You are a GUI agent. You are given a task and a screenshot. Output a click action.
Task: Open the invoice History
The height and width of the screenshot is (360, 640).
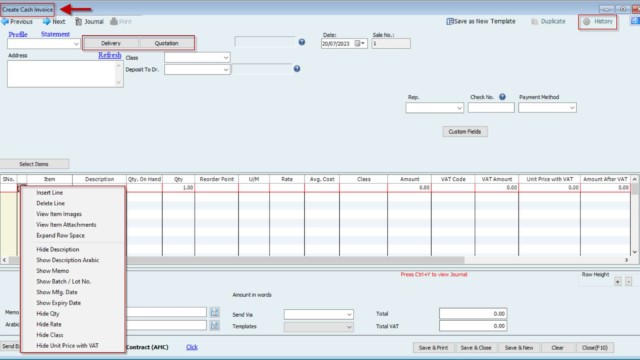(598, 22)
